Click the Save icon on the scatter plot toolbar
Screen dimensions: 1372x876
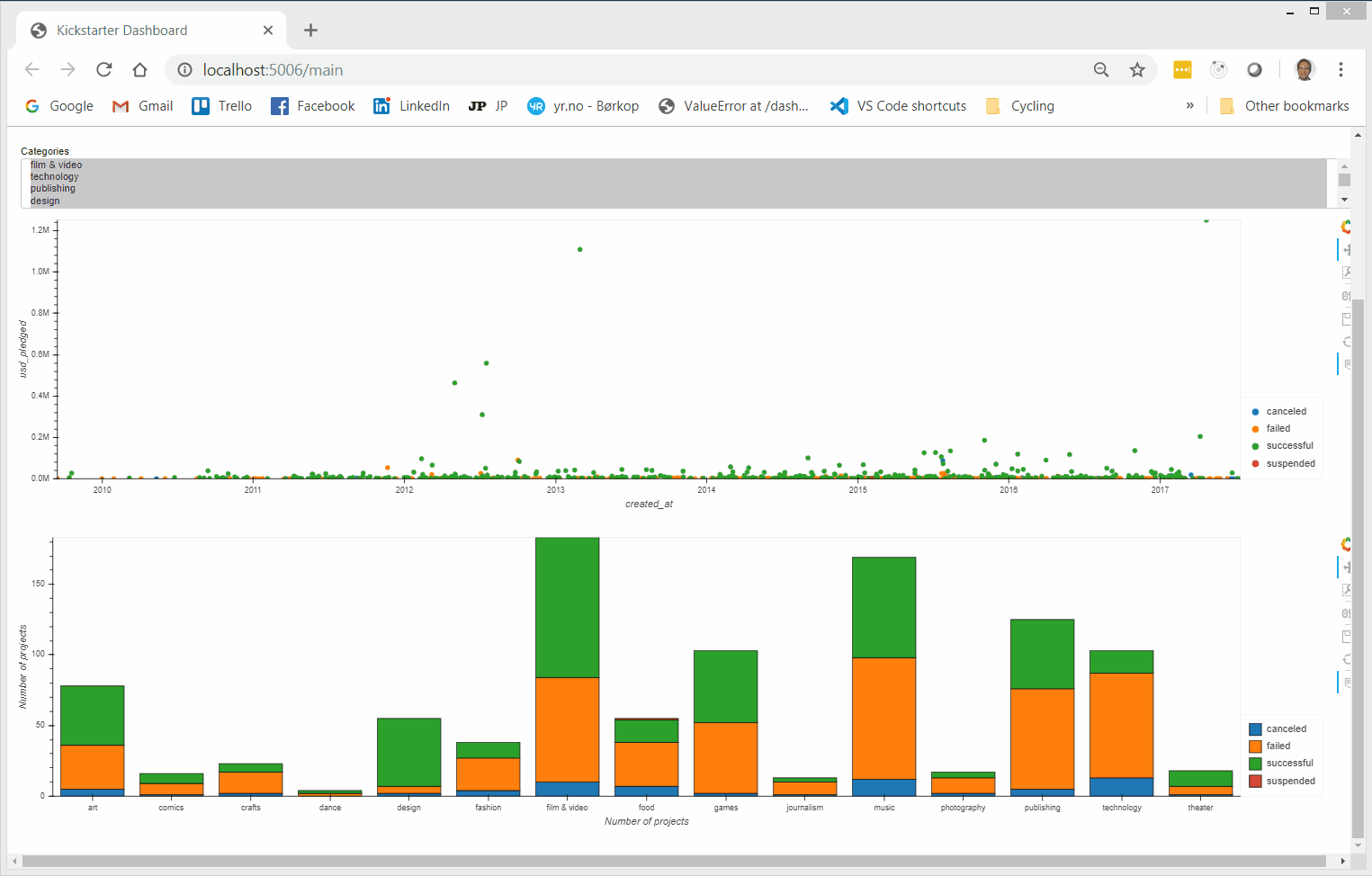point(1346,318)
